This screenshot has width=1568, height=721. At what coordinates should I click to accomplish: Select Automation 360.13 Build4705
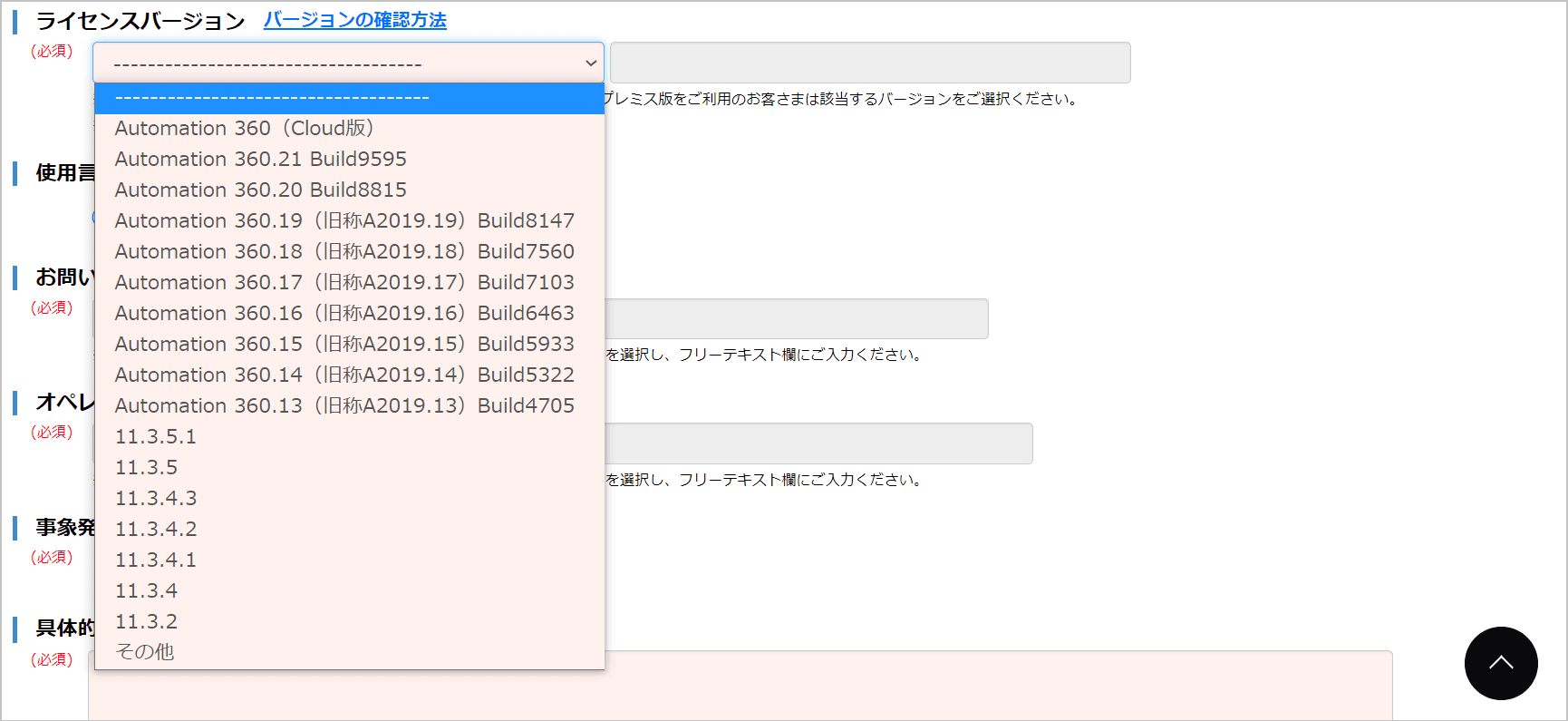350,406
